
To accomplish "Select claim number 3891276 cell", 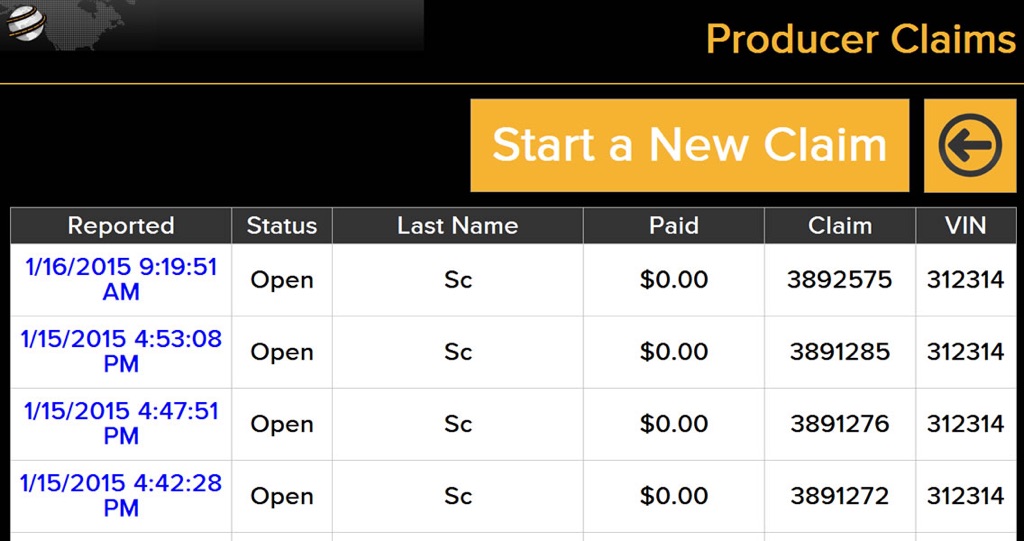I will (x=840, y=424).
